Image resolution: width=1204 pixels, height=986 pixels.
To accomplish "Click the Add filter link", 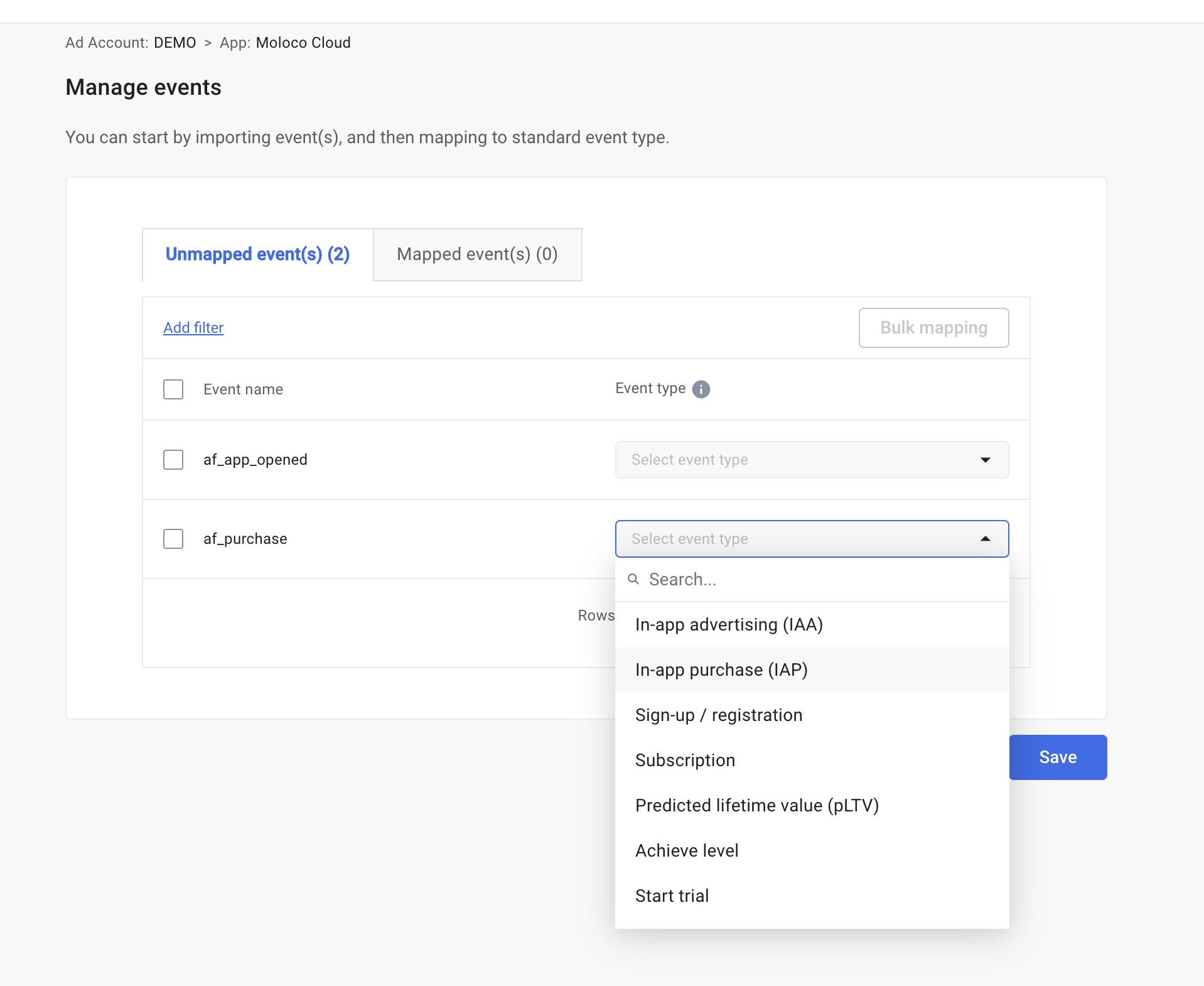I will [193, 328].
